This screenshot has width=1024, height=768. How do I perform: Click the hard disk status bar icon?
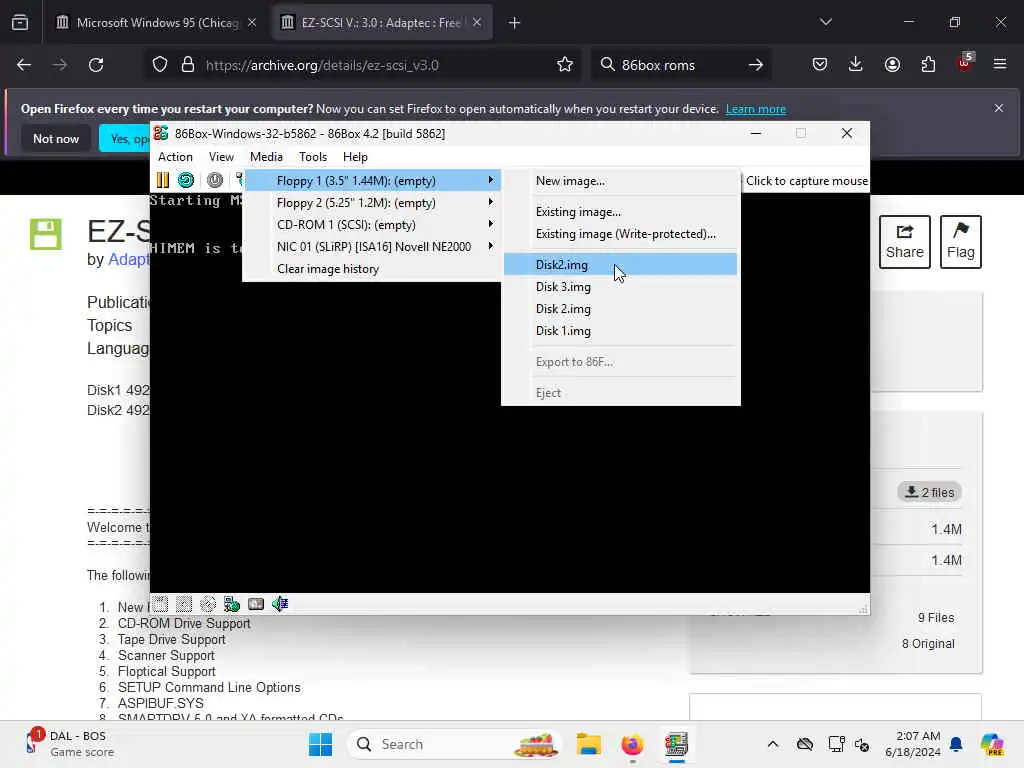tap(256, 604)
